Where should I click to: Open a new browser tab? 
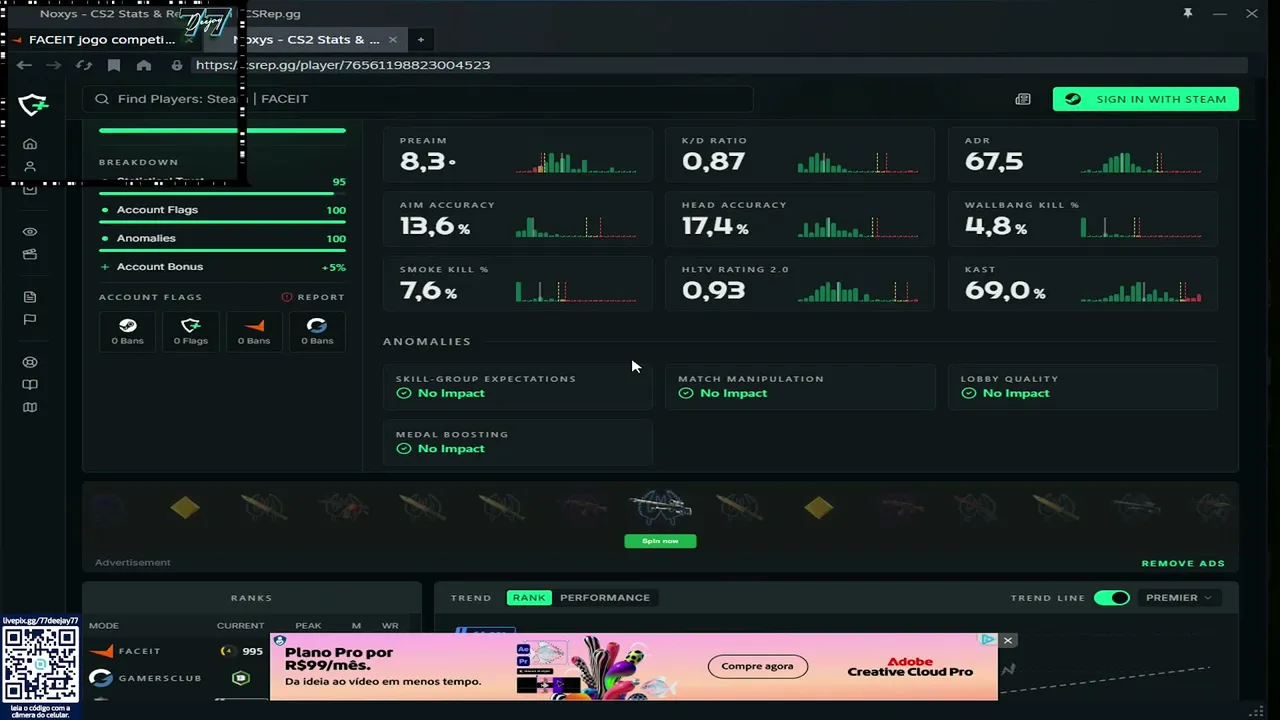click(x=421, y=40)
